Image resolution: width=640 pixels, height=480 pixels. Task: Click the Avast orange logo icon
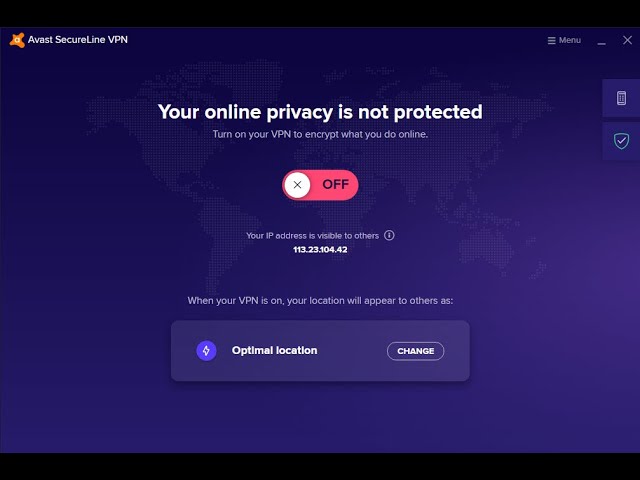click(x=16, y=40)
